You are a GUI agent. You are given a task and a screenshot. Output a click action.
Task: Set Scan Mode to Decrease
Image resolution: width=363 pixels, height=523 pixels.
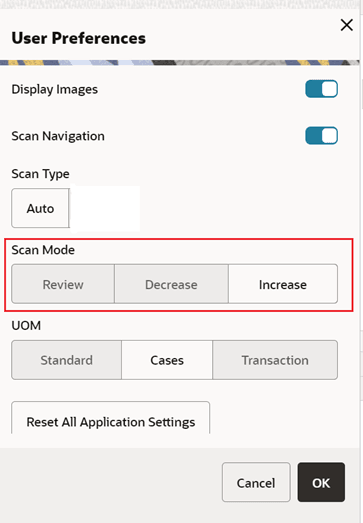pos(171,284)
